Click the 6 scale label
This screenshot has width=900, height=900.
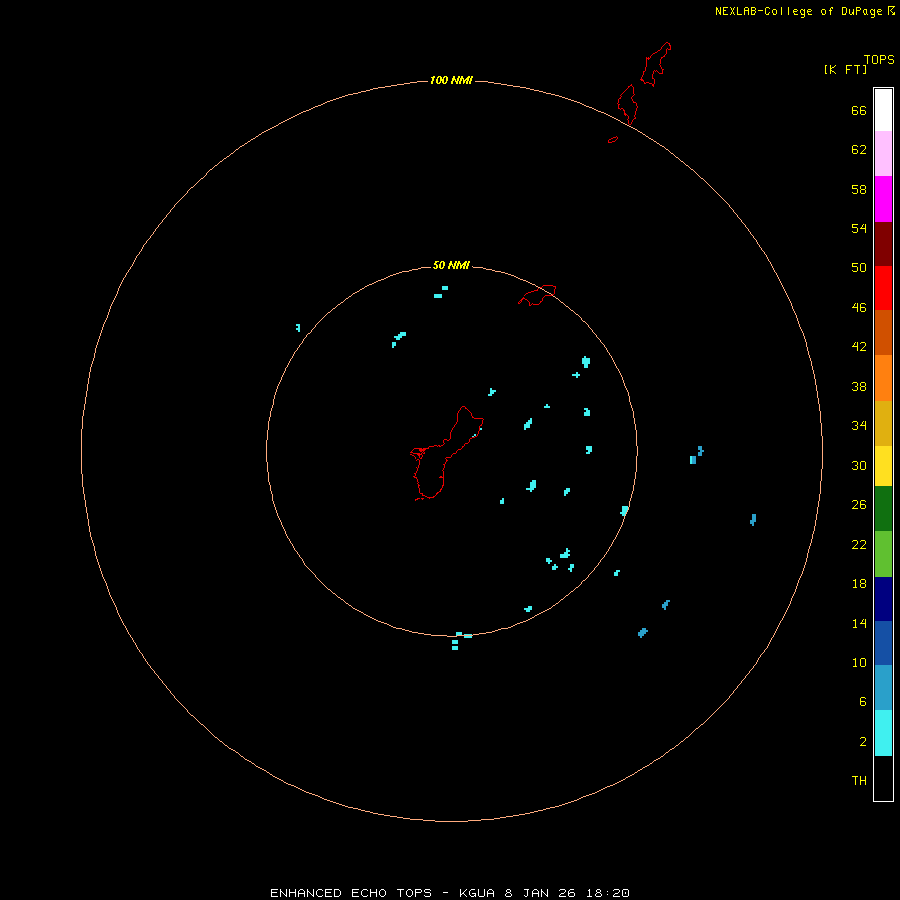point(862,701)
